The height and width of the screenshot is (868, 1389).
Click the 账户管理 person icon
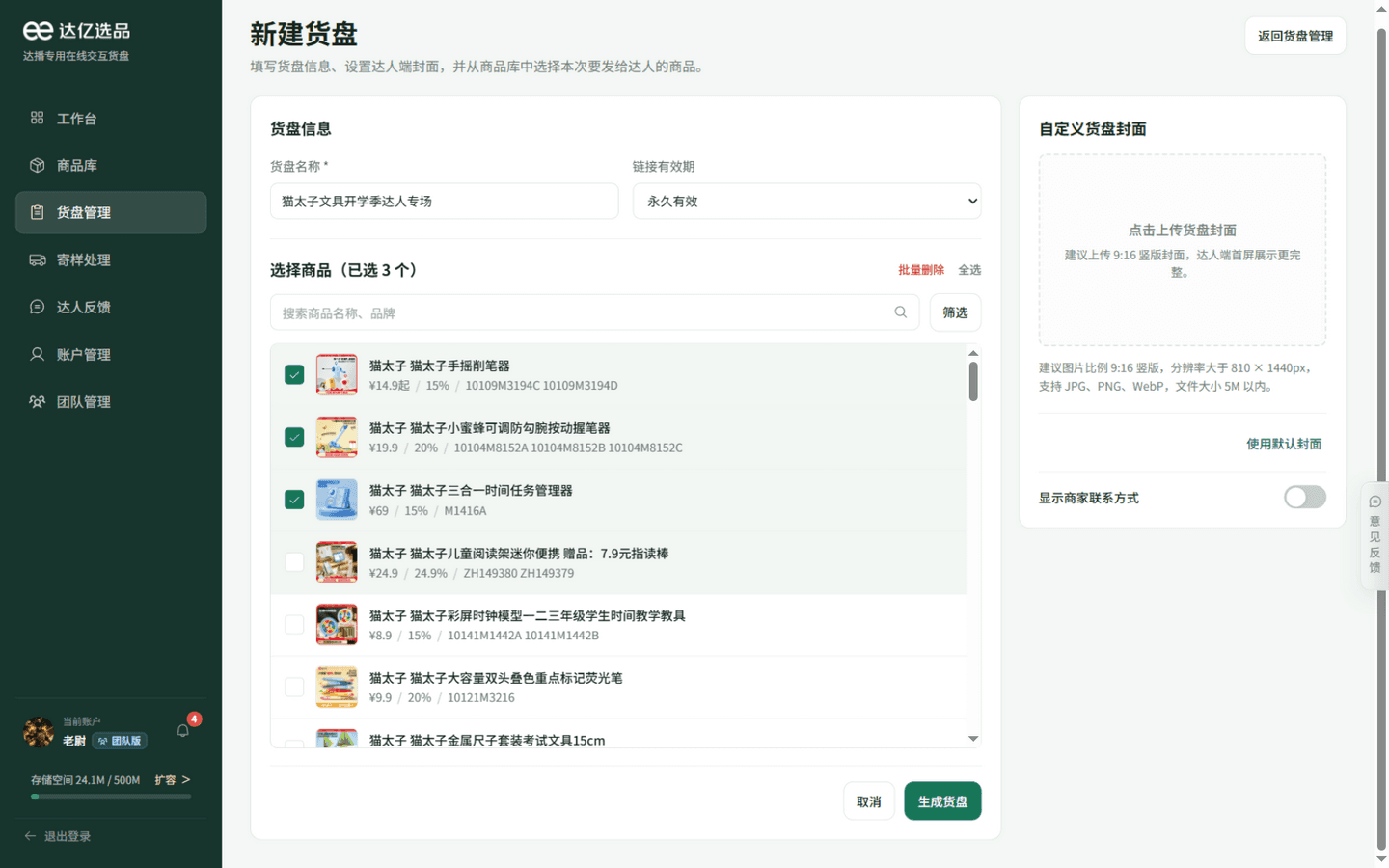coord(37,354)
